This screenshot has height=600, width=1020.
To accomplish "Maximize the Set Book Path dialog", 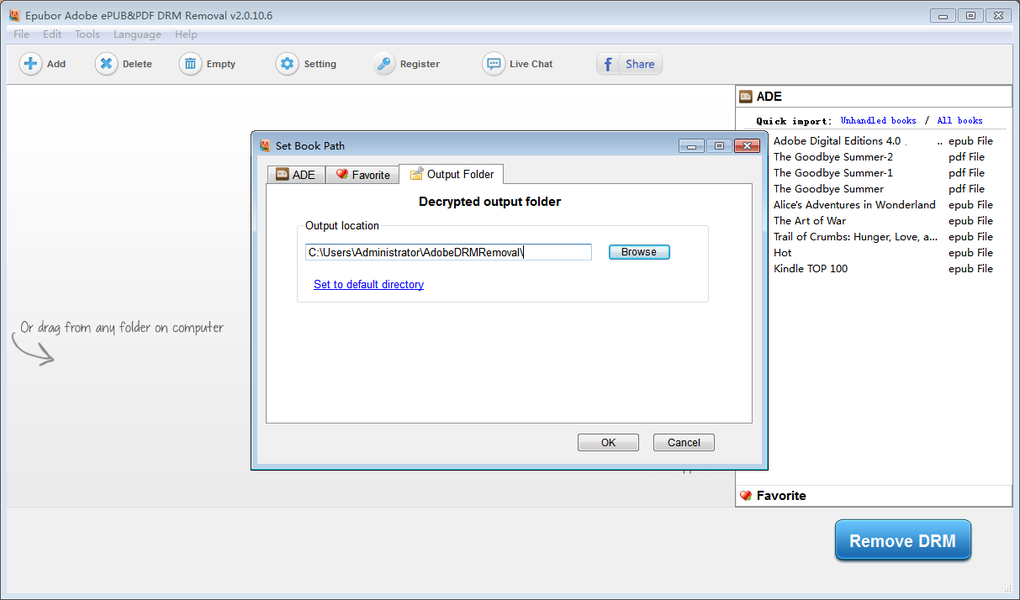I will coord(719,146).
